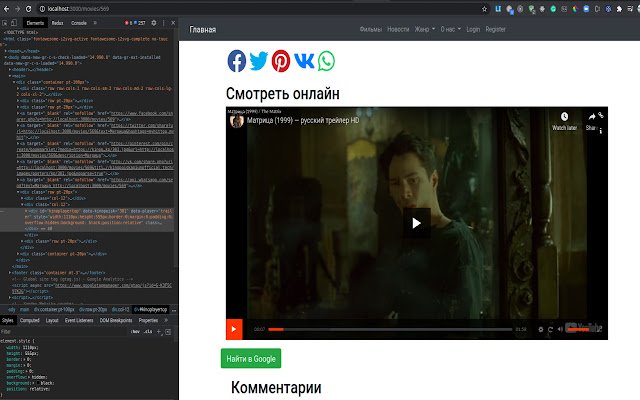Click the site info icon in address bar
This screenshot has width=640, height=400.
pos(42,9)
